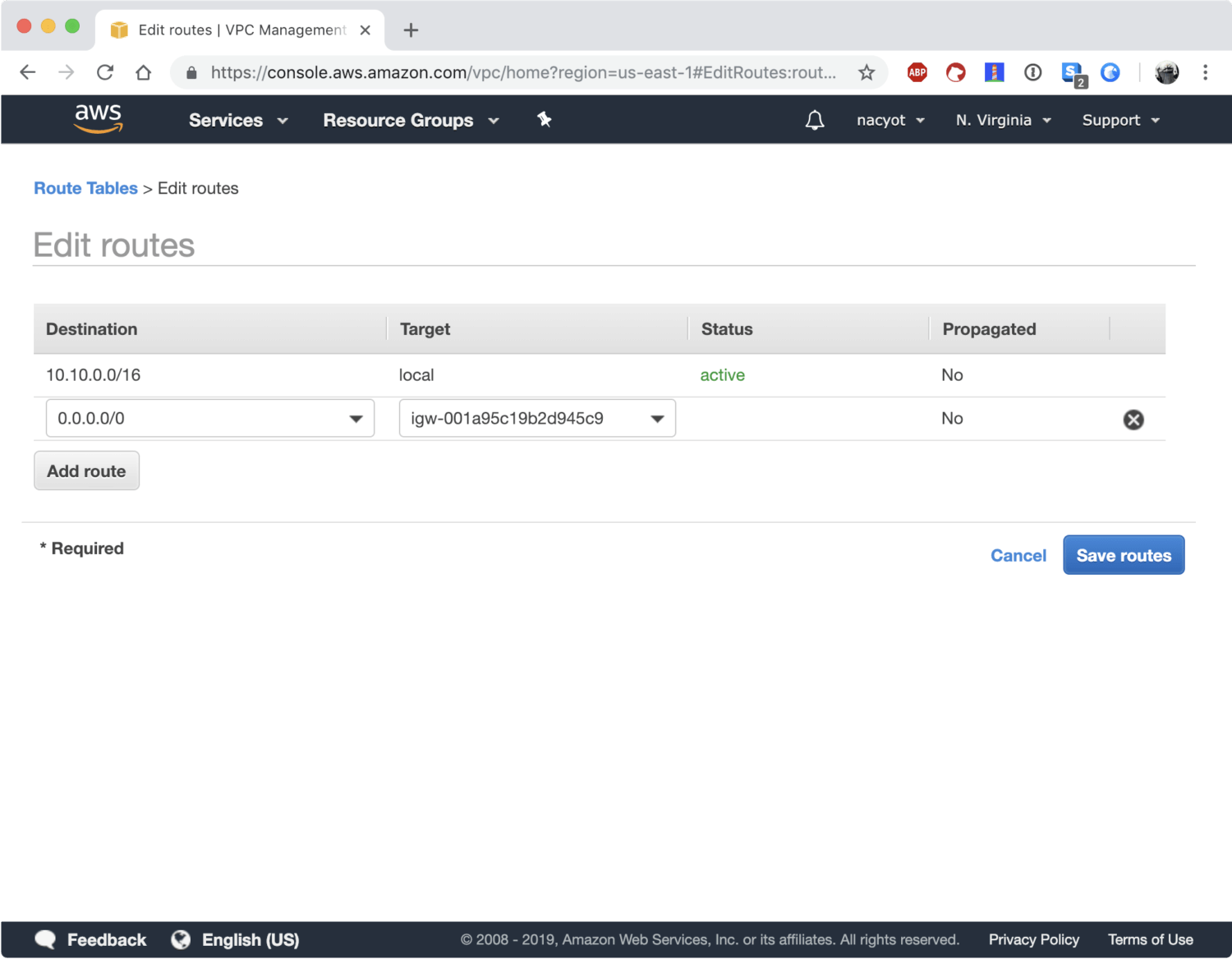Viewport: 1232px width, 959px height.
Task: Open Chrome three-dot menu
Action: tap(1205, 72)
